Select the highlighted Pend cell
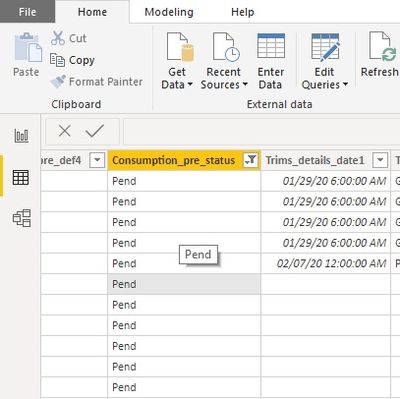Screen dimensions: 400x399 [x=184, y=284]
